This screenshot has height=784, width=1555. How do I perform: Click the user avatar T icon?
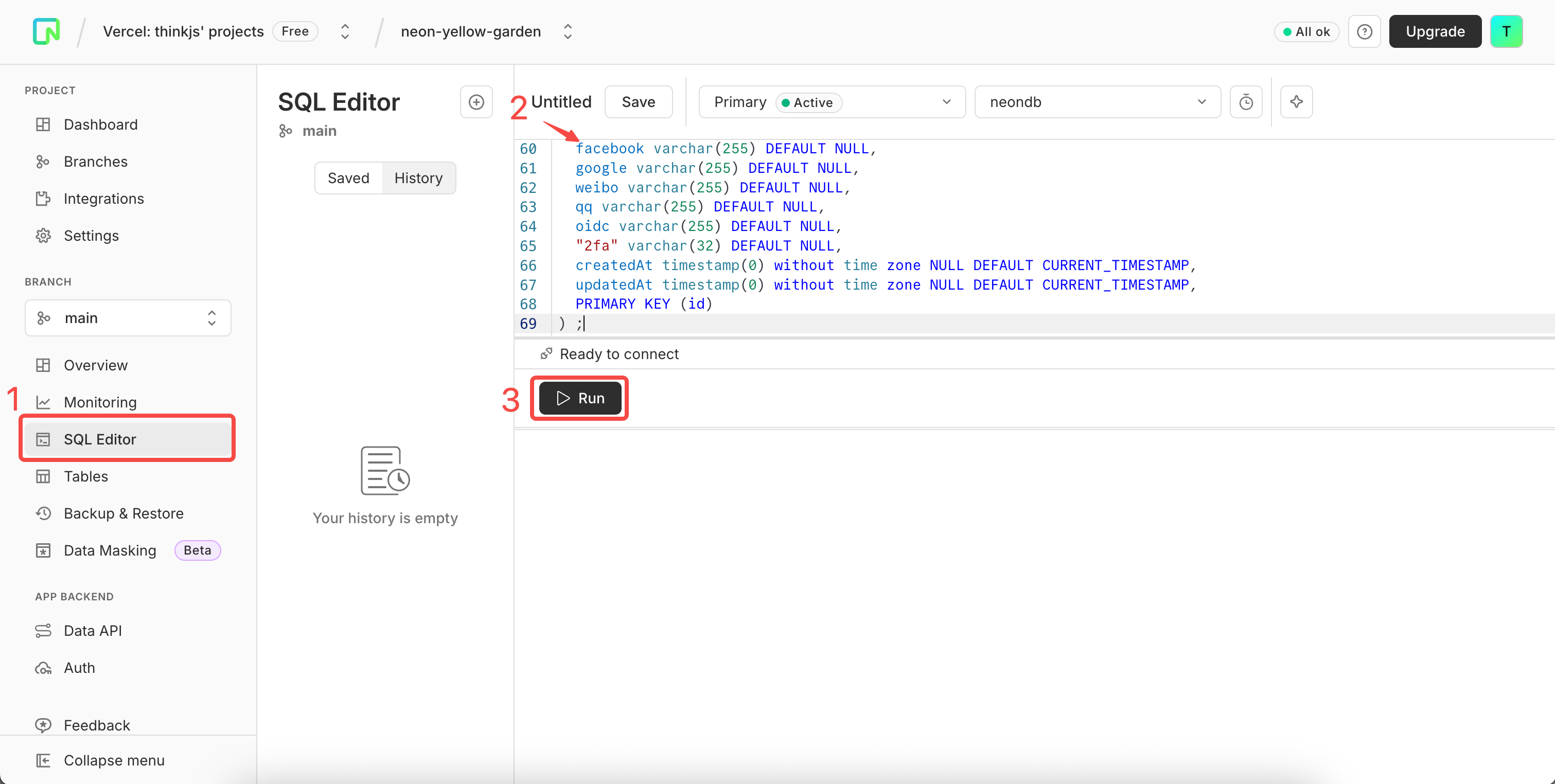pos(1506,31)
